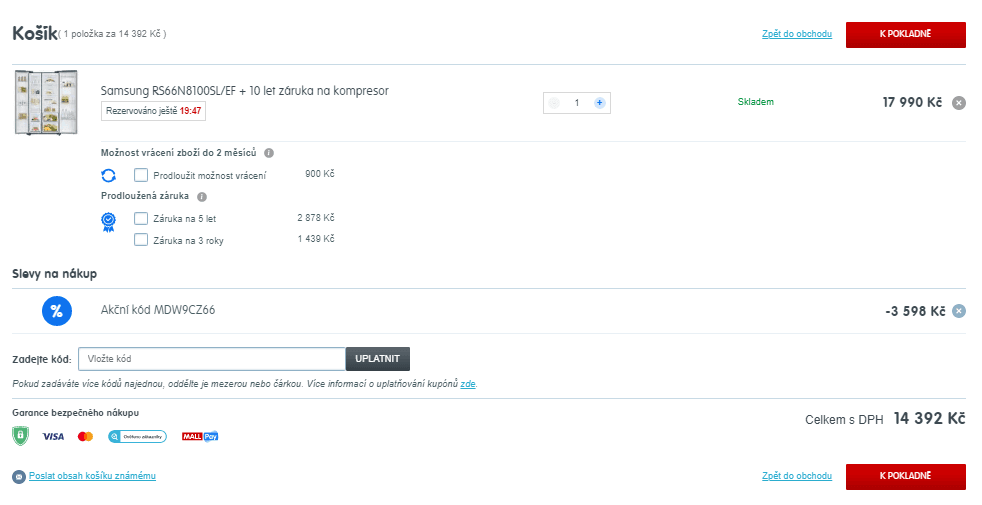The height and width of the screenshot is (505, 982).
Task: Open info about 2-month return option
Action: [x=269, y=153]
